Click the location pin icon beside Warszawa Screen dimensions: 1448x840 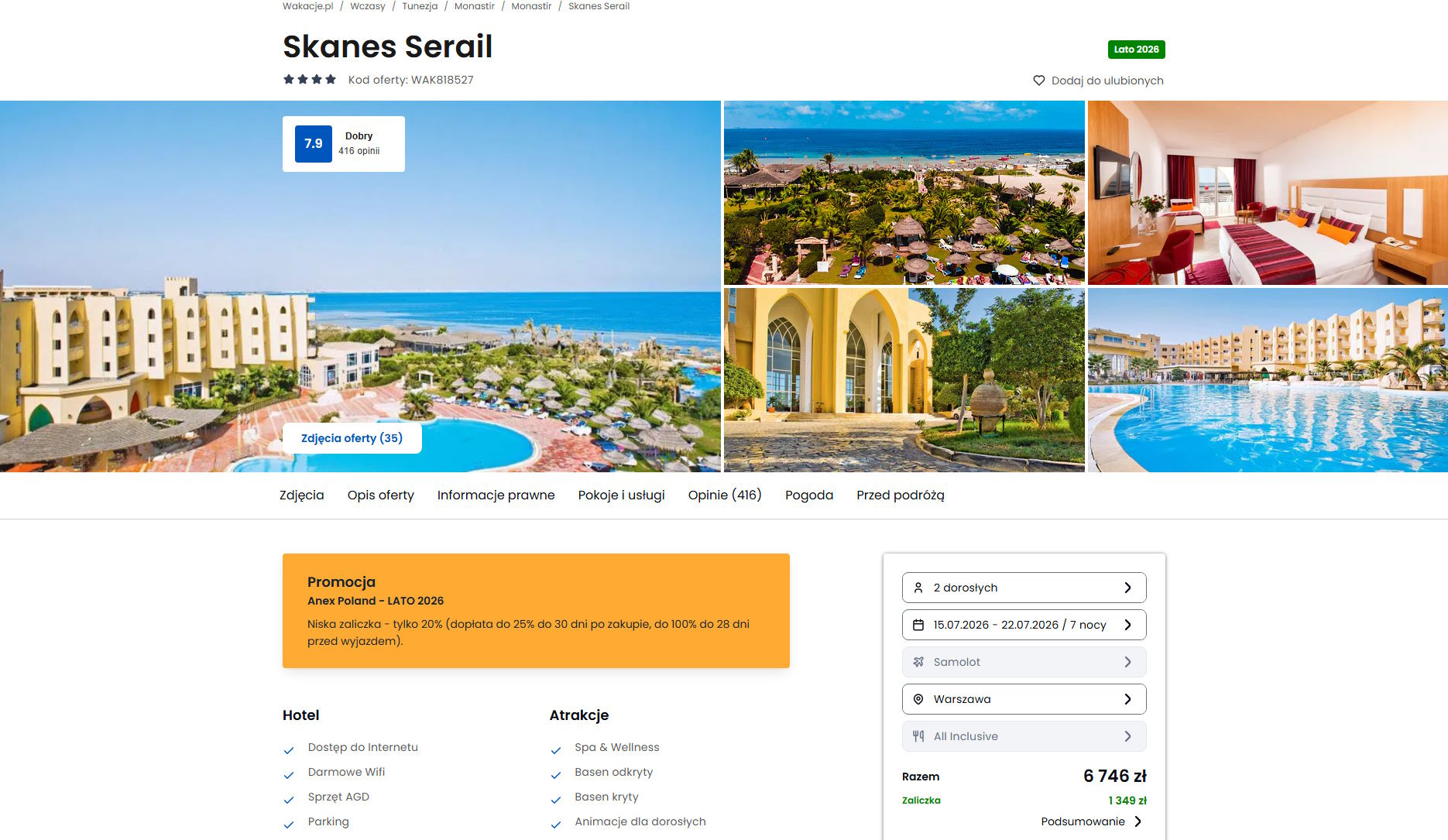pyautogui.click(x=918, y=699)
